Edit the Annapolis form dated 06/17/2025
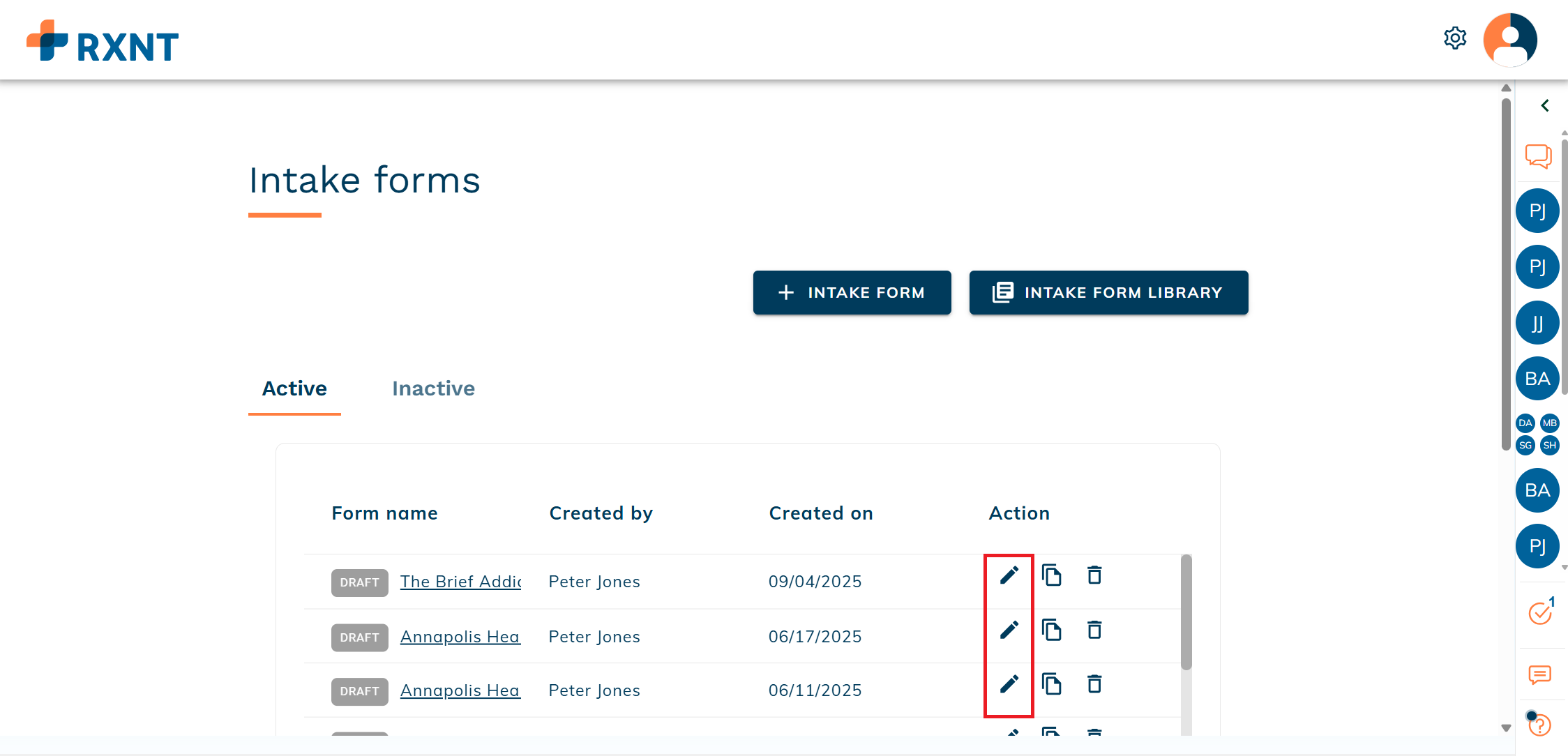The image size is (1568, 756). click(1008, 630)
